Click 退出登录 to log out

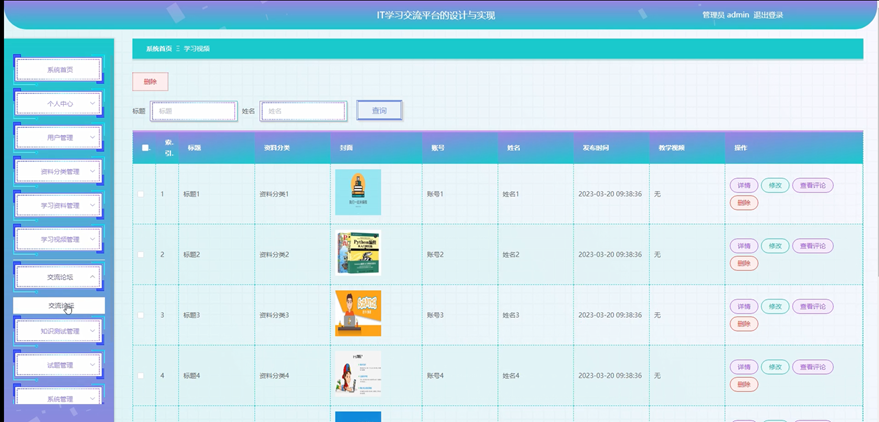(x=768, y=15)
